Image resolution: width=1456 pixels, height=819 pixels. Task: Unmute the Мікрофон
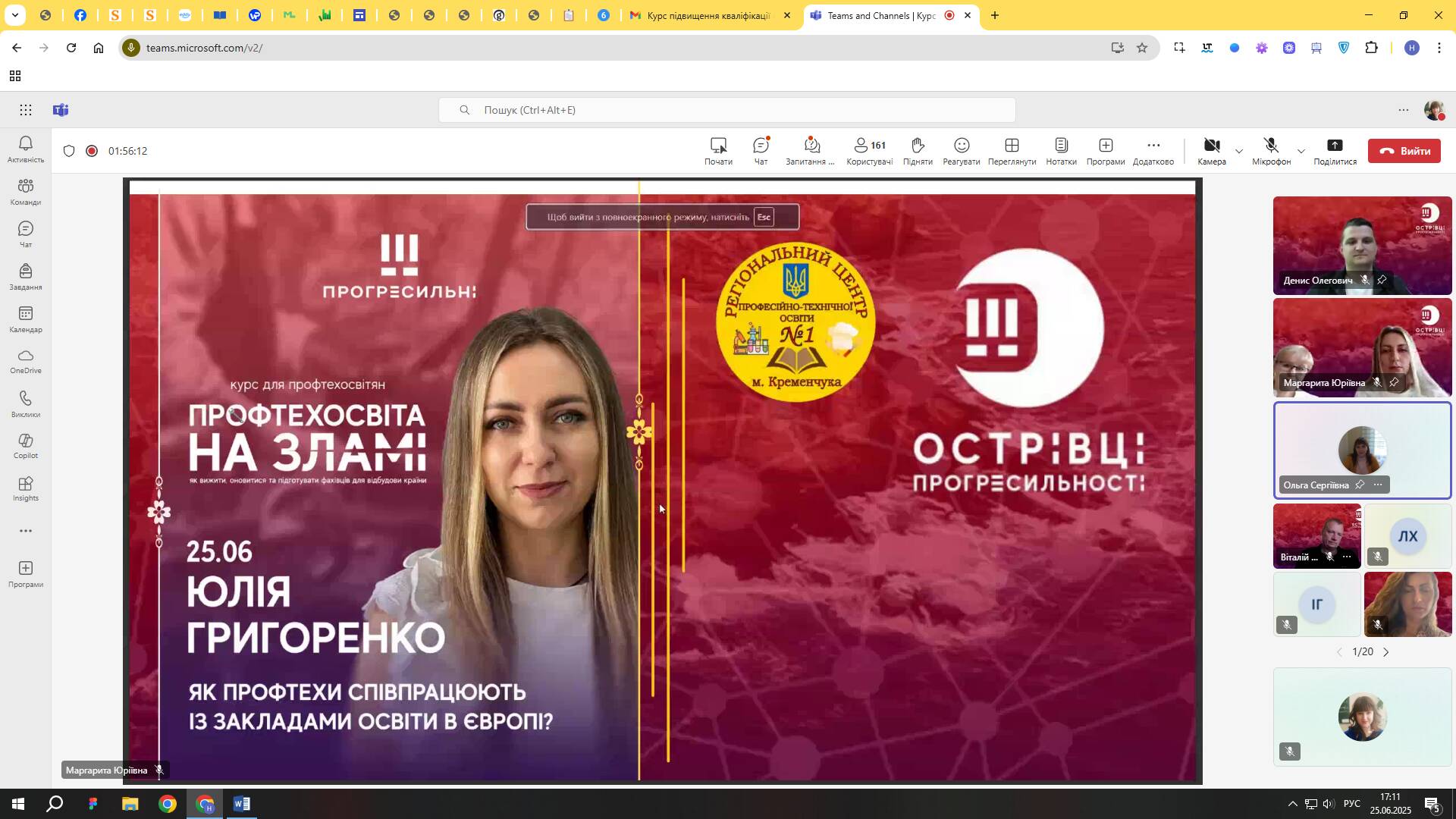click(x=1271, y=151)
